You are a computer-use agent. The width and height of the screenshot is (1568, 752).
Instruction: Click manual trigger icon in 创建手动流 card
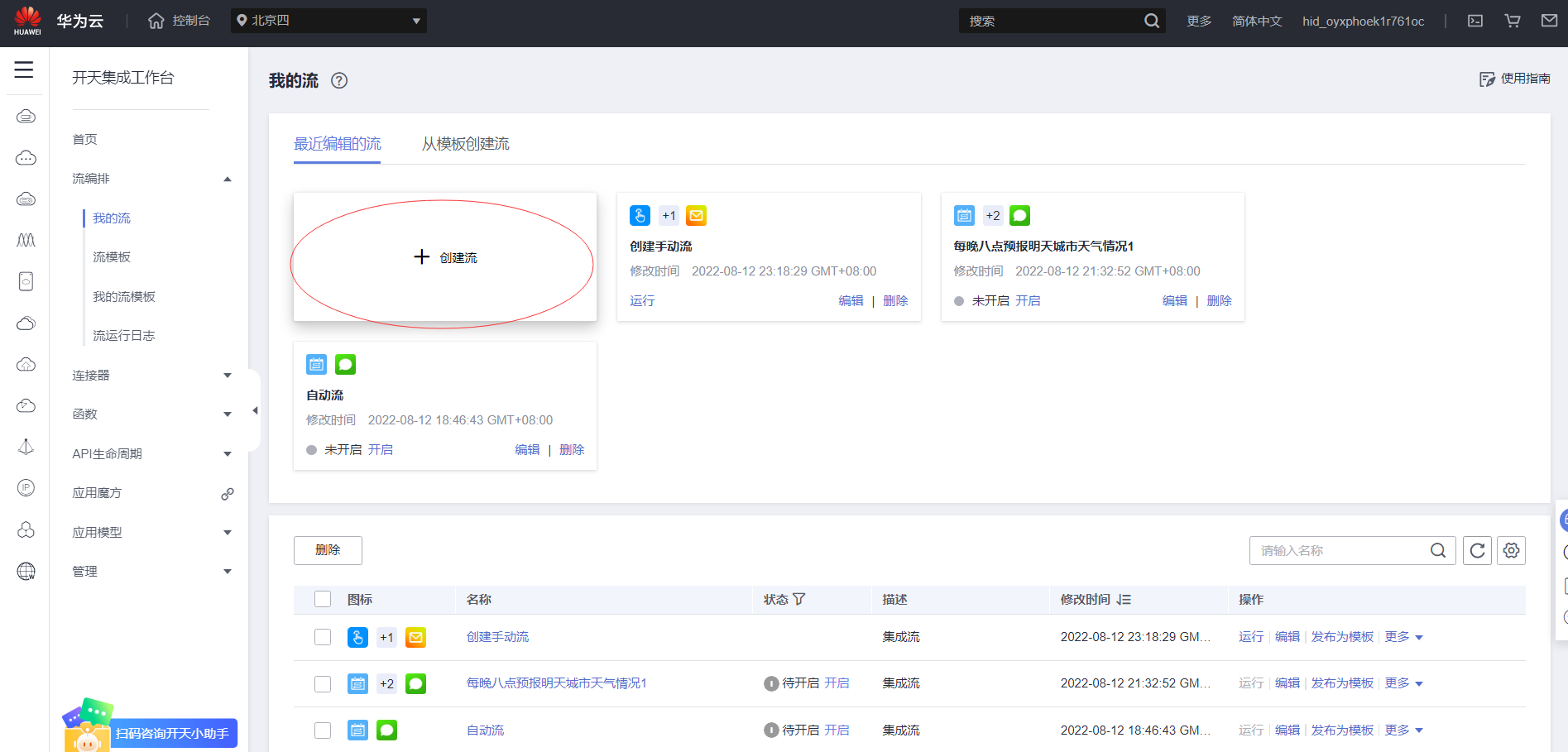coord(640,216)
